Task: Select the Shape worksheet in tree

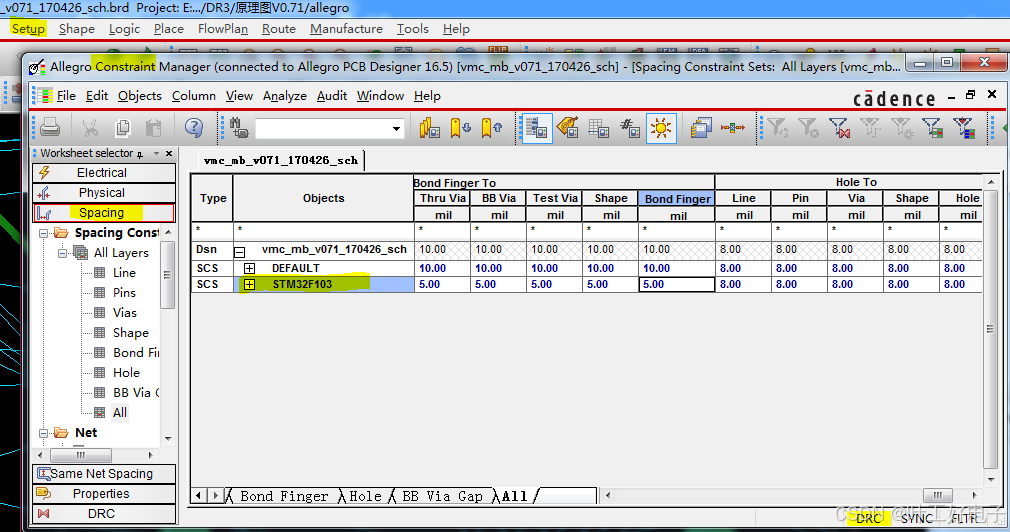Action: 131,333
